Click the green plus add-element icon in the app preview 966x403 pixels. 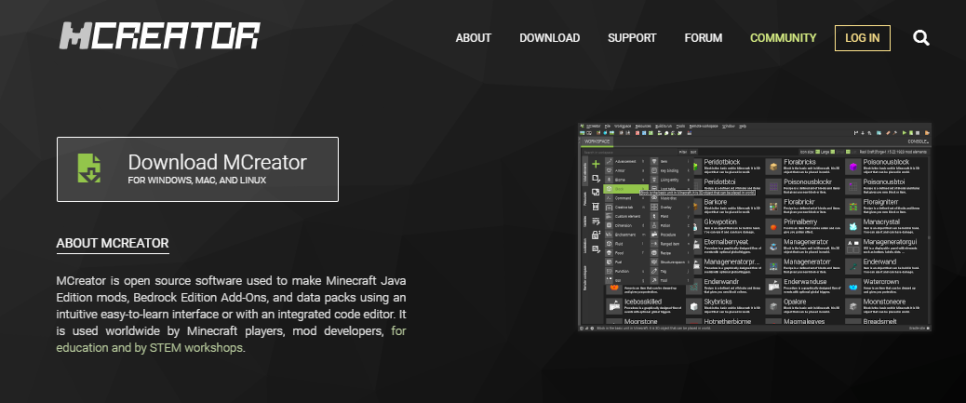click(x=596, y=163)
